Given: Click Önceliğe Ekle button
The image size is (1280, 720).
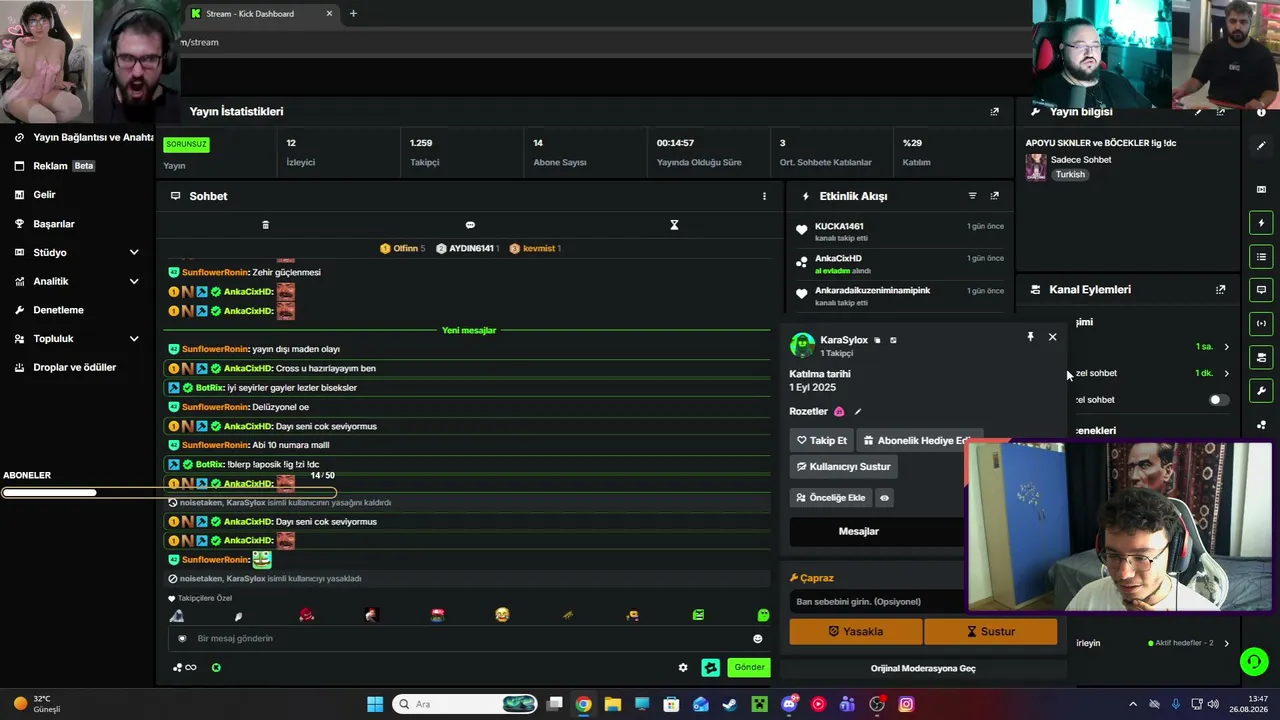Looking at the screenshot, I should pos(830,497).
